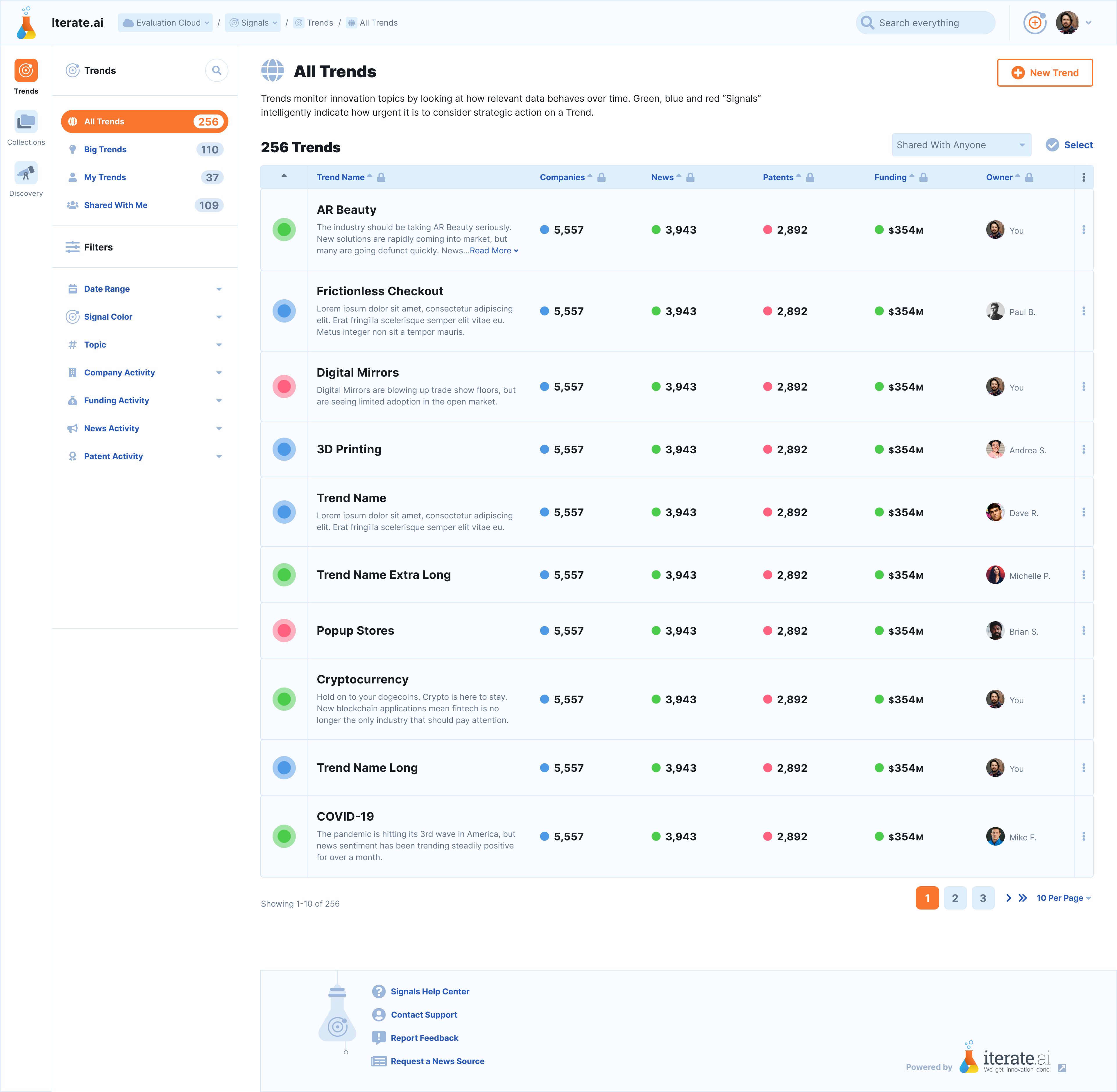
Task: Toggle the Select checkmark control
Action: pos(1052,145)
